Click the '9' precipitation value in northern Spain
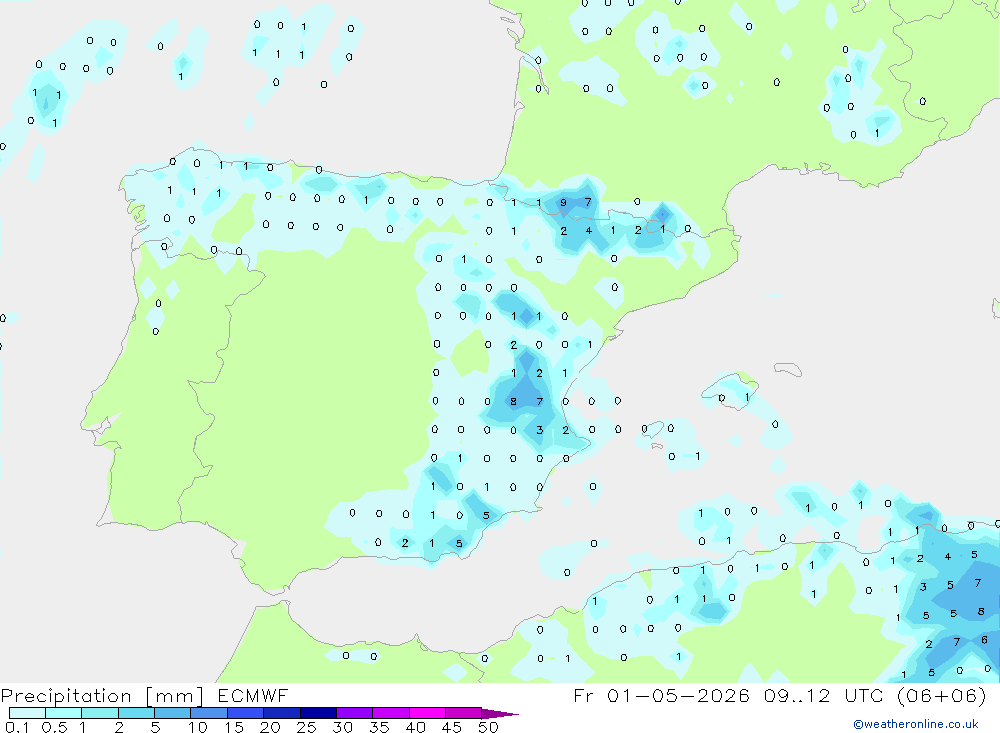 (x=562, y=203)
